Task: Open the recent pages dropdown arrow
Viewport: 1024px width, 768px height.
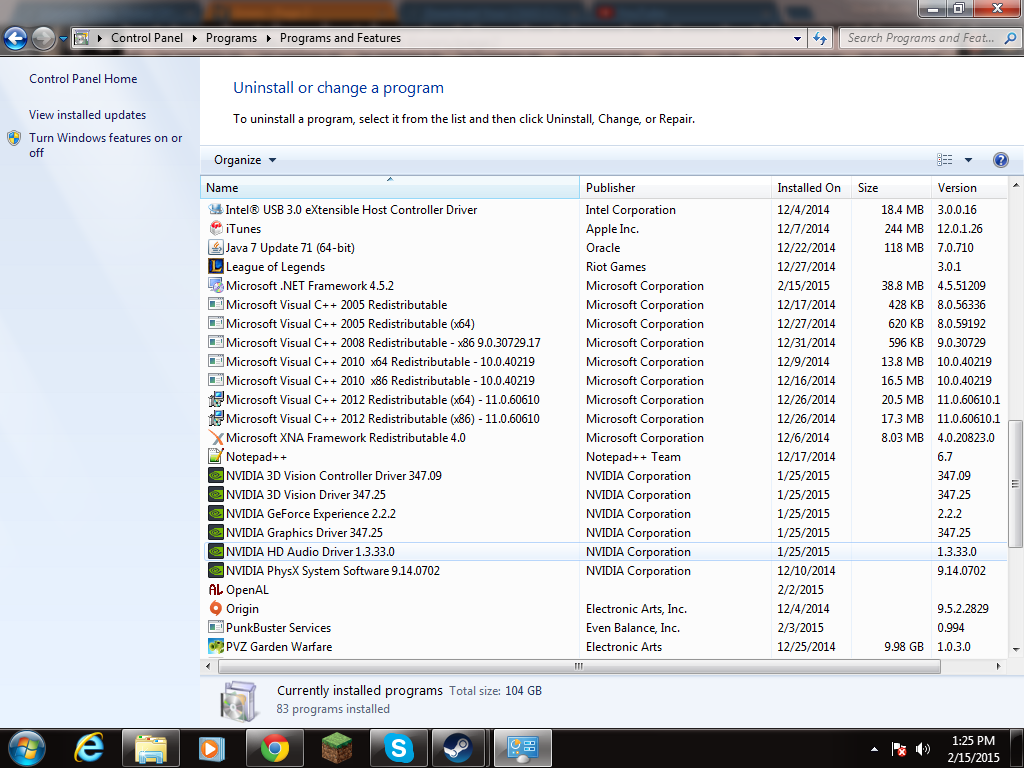Action: coord(63,39)
